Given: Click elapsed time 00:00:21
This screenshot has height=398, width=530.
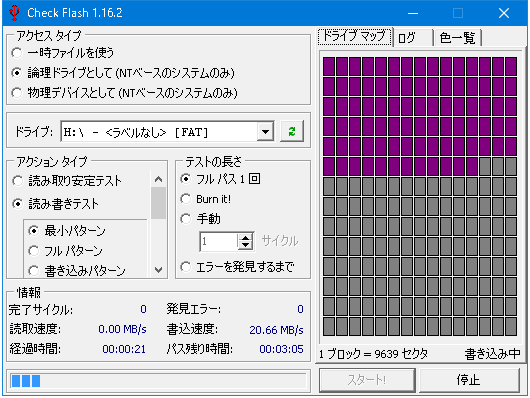Looking at the screenshot, I should click(x=124, y=349).
